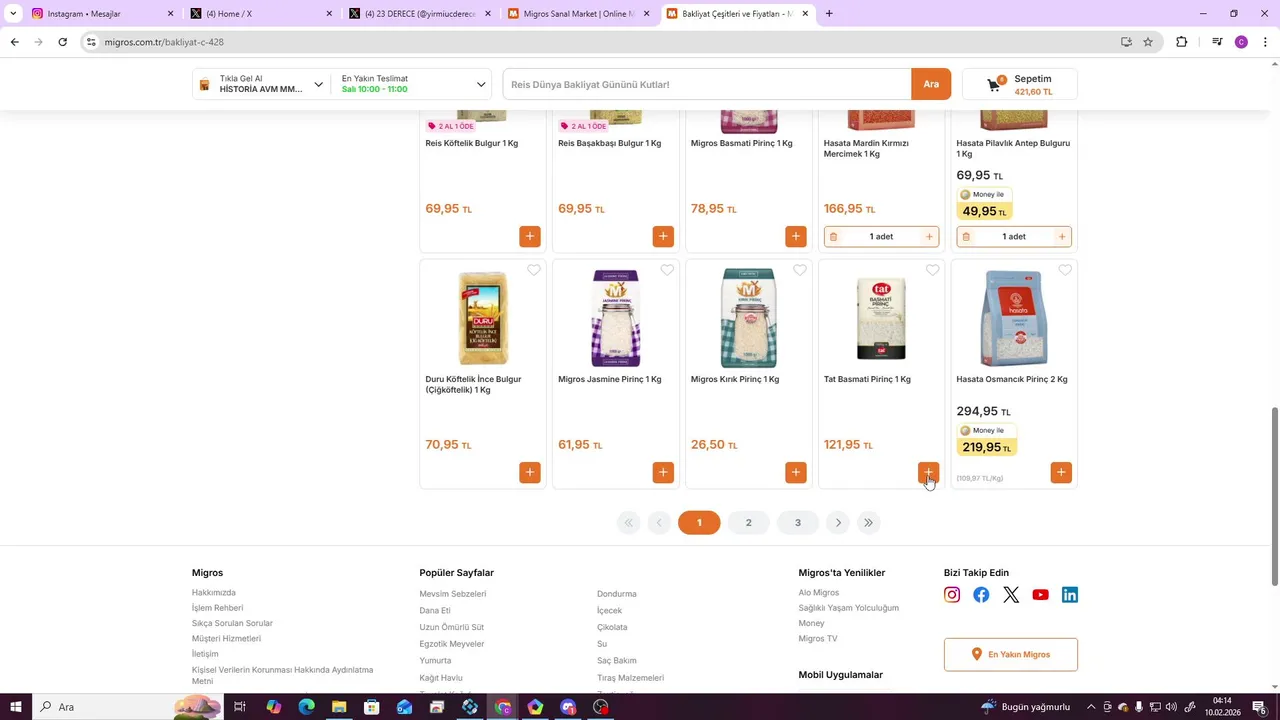
Task: Open Migros LinkedIn page icon
Action: click(x=1070, y=595)
